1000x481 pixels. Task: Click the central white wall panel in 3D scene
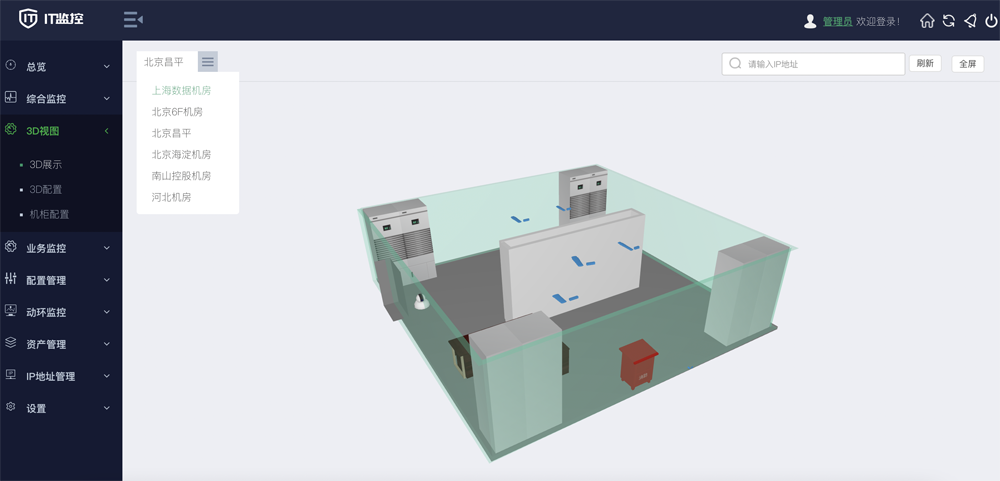click(x=571, y=265)
